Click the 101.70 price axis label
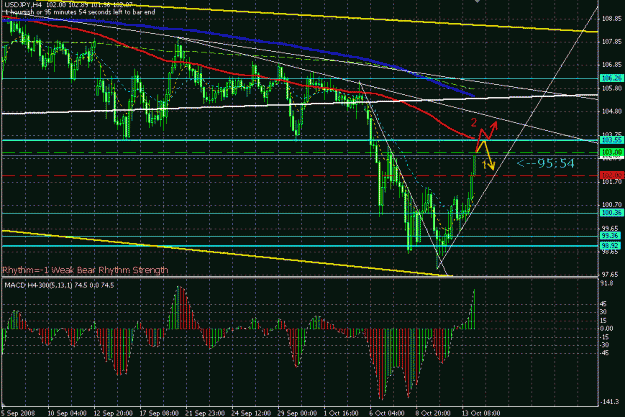The width and height of the screenshot is (625, 417). (612, 182)
